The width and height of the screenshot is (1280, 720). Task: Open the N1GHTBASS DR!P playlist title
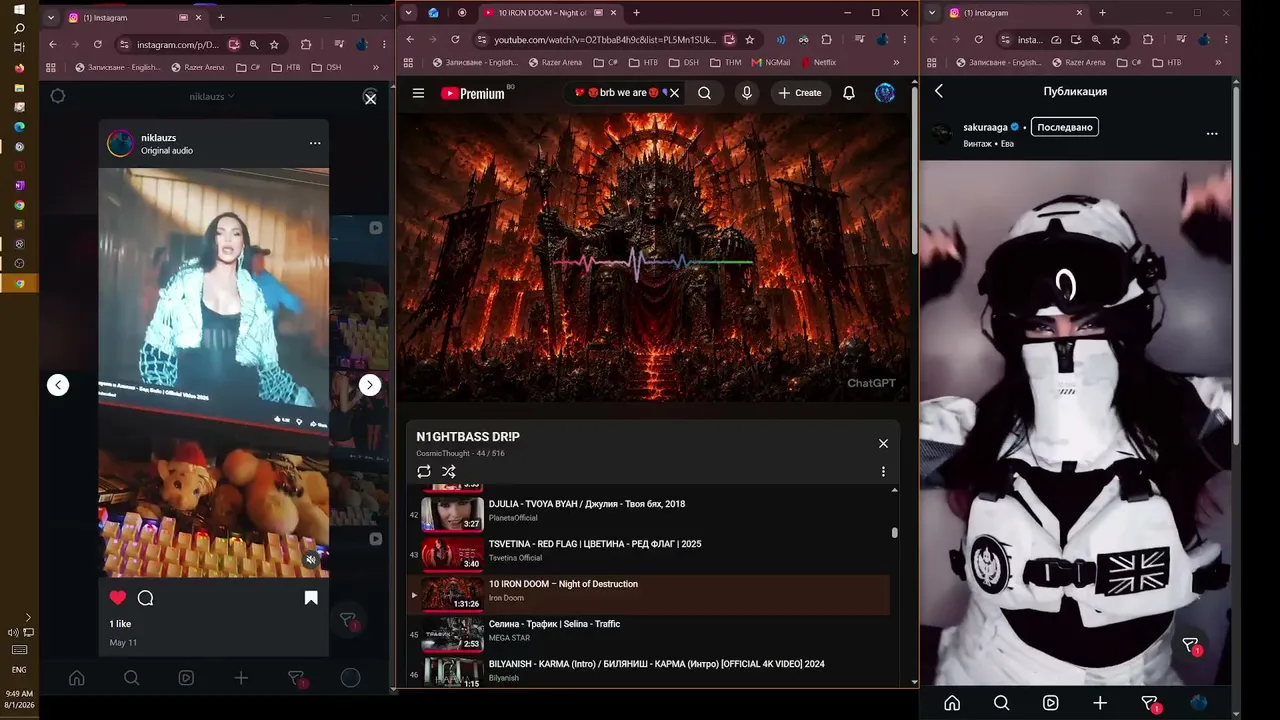point(468,437)
